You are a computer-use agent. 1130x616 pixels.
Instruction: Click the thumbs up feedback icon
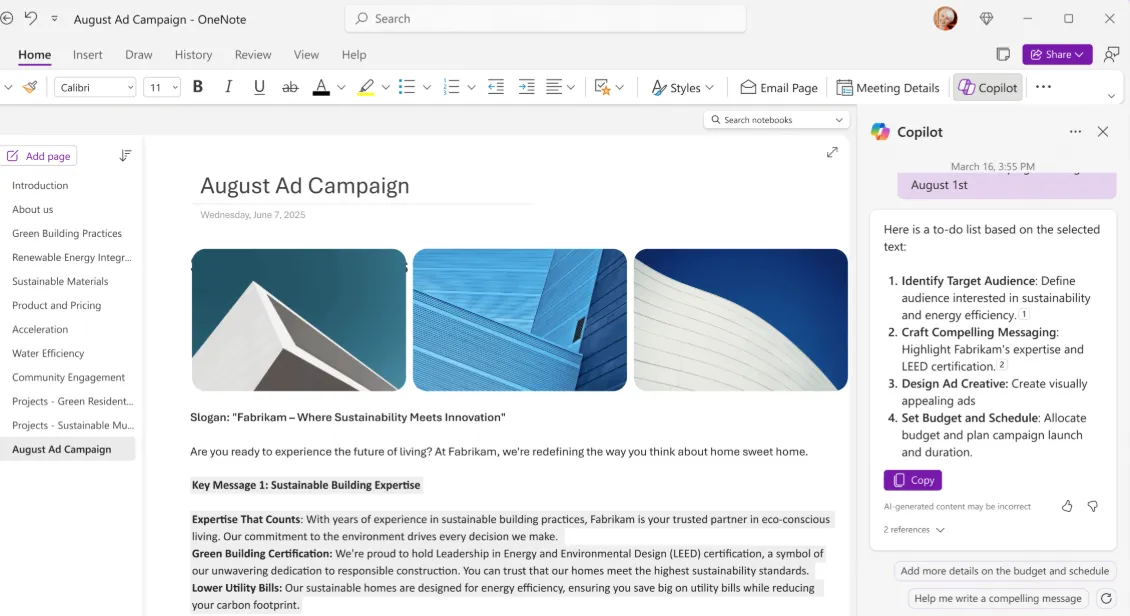[x=1067, y=506]
